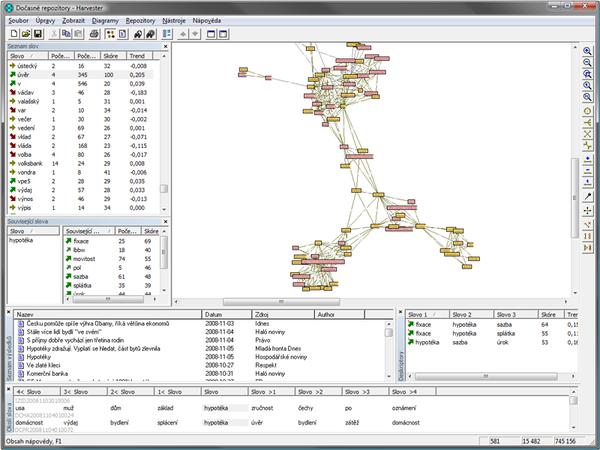Screen dimensions: 600x450
Task: Copy using the toolbar copy icon
Action: pos(66,34)
